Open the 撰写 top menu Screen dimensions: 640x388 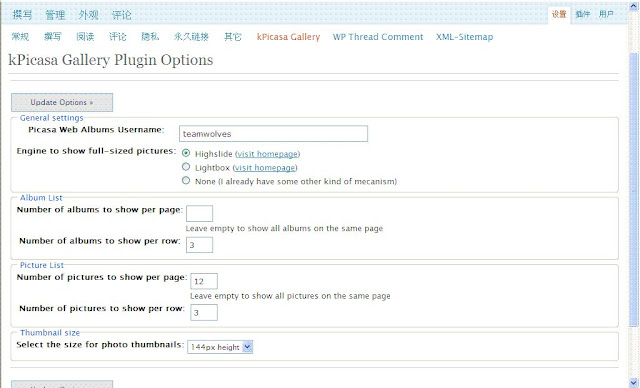22,15
